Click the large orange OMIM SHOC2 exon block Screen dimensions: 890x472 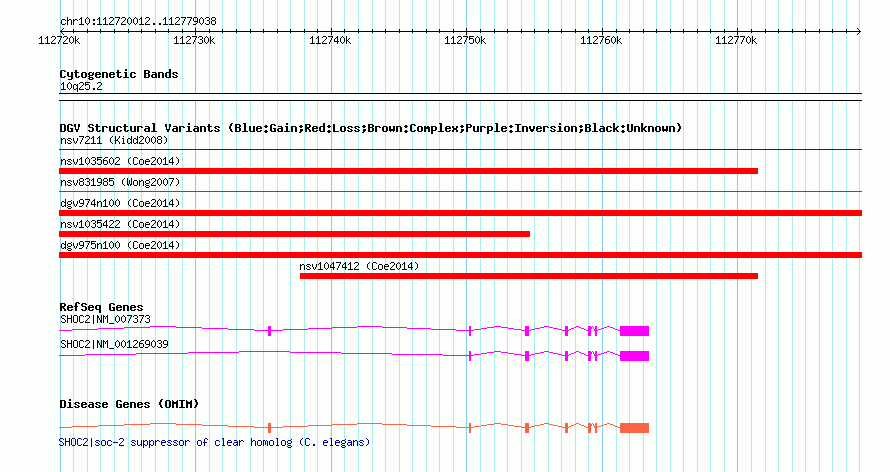point(635,428)
